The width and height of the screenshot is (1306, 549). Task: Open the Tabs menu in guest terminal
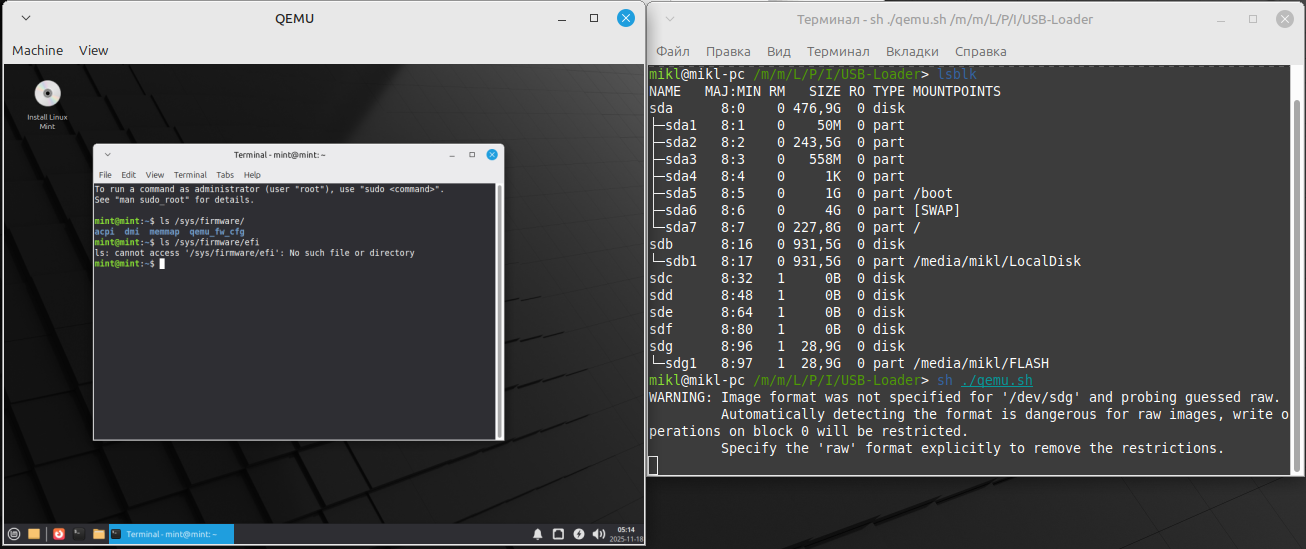pos(225,175)
